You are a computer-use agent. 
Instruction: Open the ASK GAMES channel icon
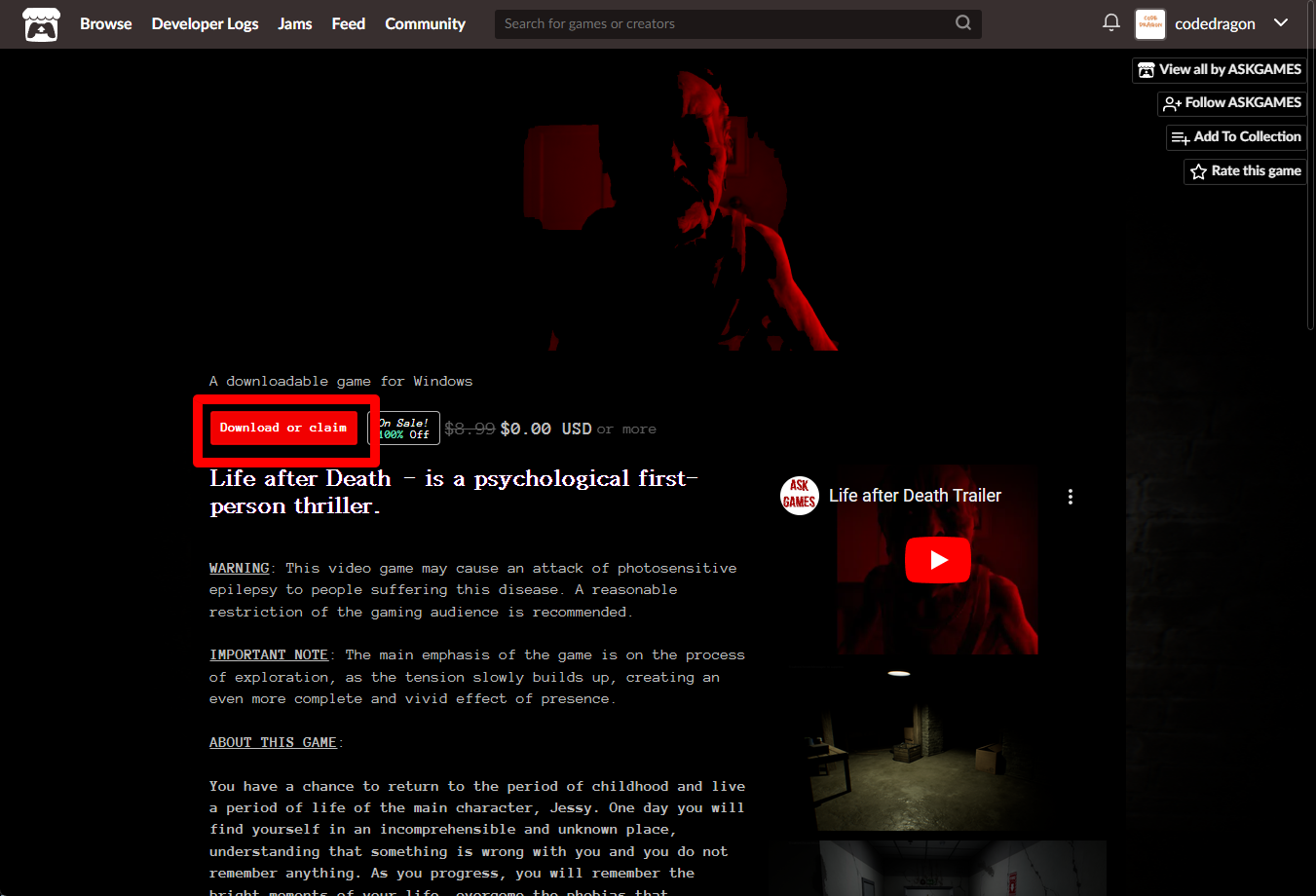coord(800,496)
